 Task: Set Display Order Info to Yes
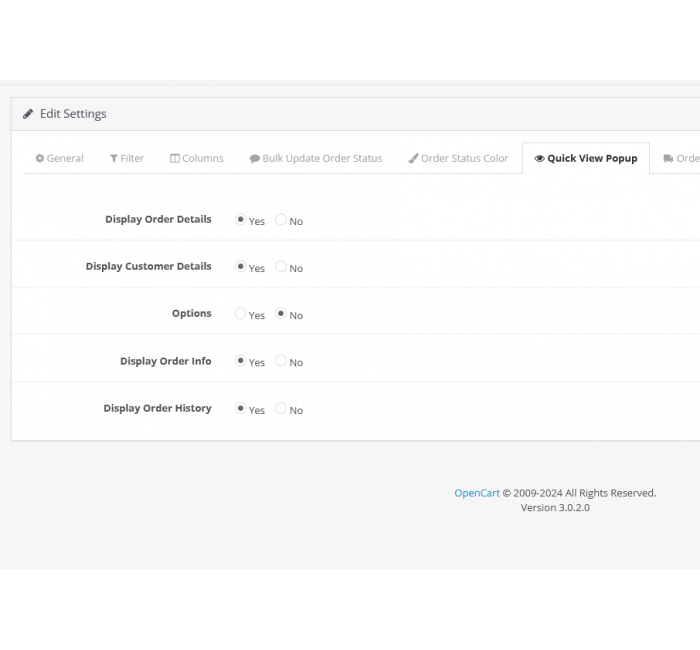(x=241, y=361)
